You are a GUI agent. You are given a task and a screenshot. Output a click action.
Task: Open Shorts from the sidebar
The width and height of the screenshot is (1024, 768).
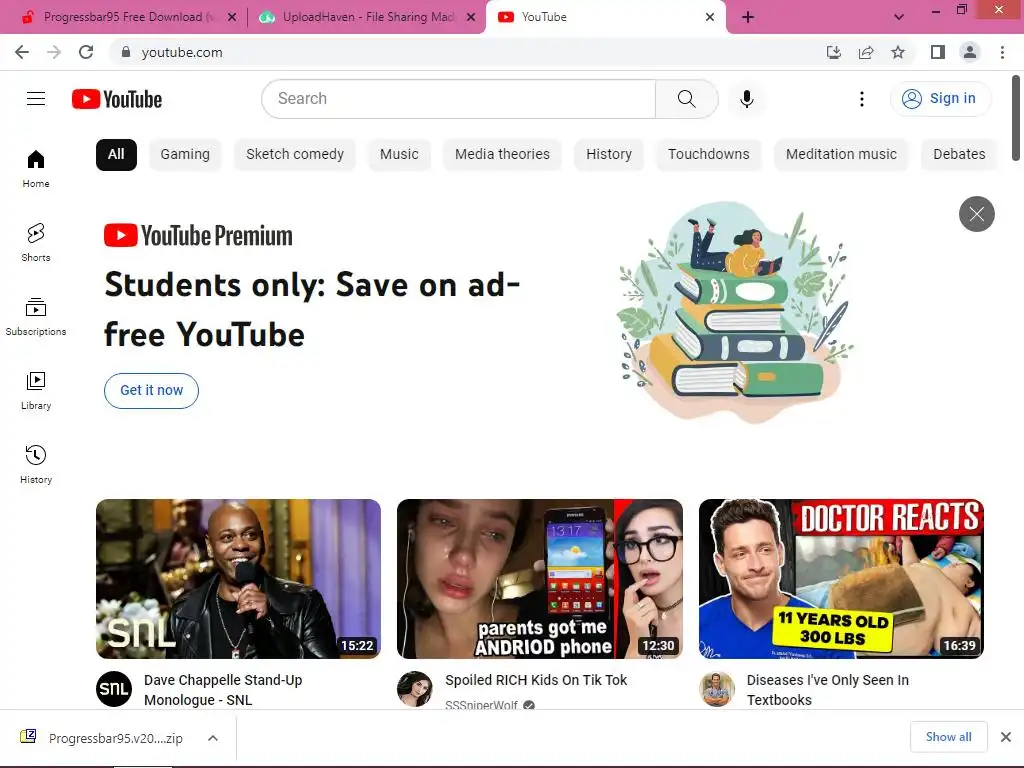point(36,242)
